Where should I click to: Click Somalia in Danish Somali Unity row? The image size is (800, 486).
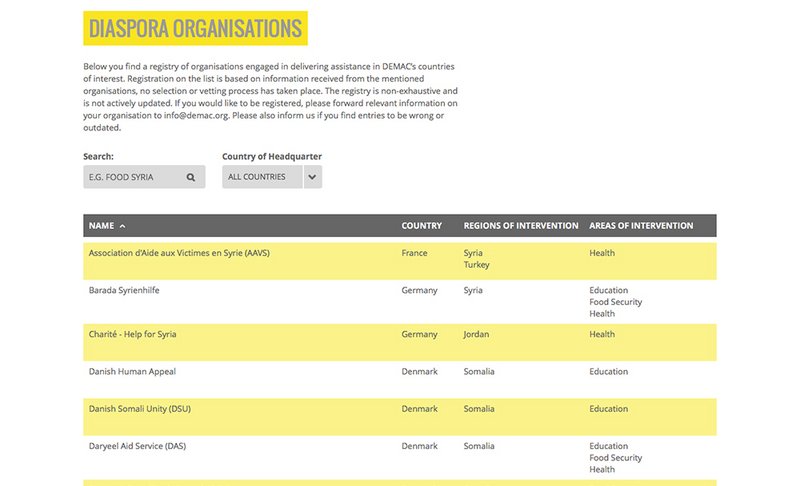(479, 408)
